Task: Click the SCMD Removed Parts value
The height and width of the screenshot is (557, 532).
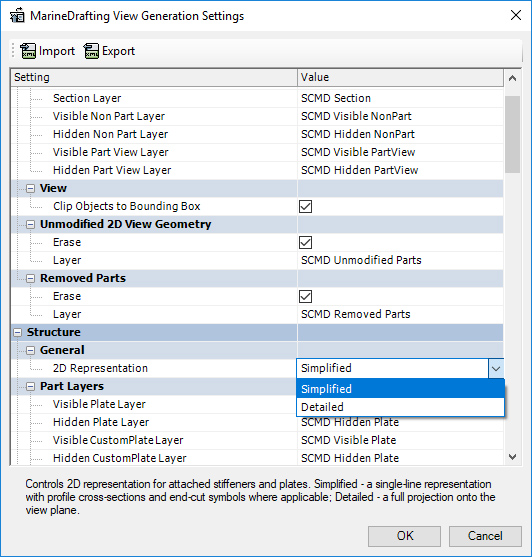Action: point(355,314)
